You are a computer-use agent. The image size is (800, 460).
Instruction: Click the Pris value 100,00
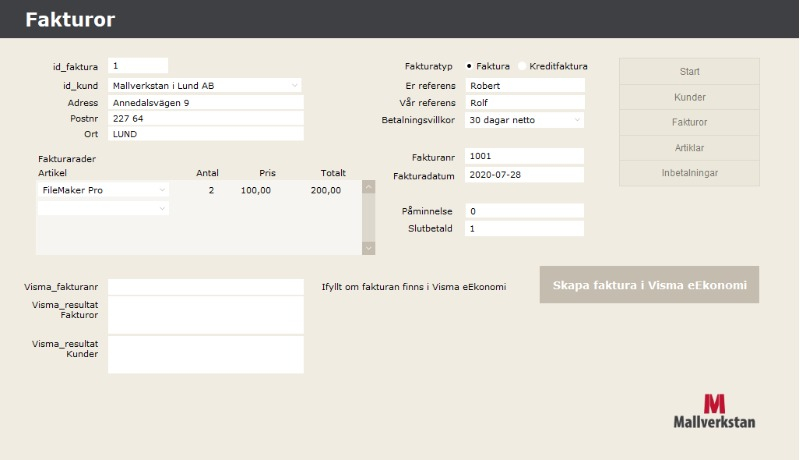point(256,190)
